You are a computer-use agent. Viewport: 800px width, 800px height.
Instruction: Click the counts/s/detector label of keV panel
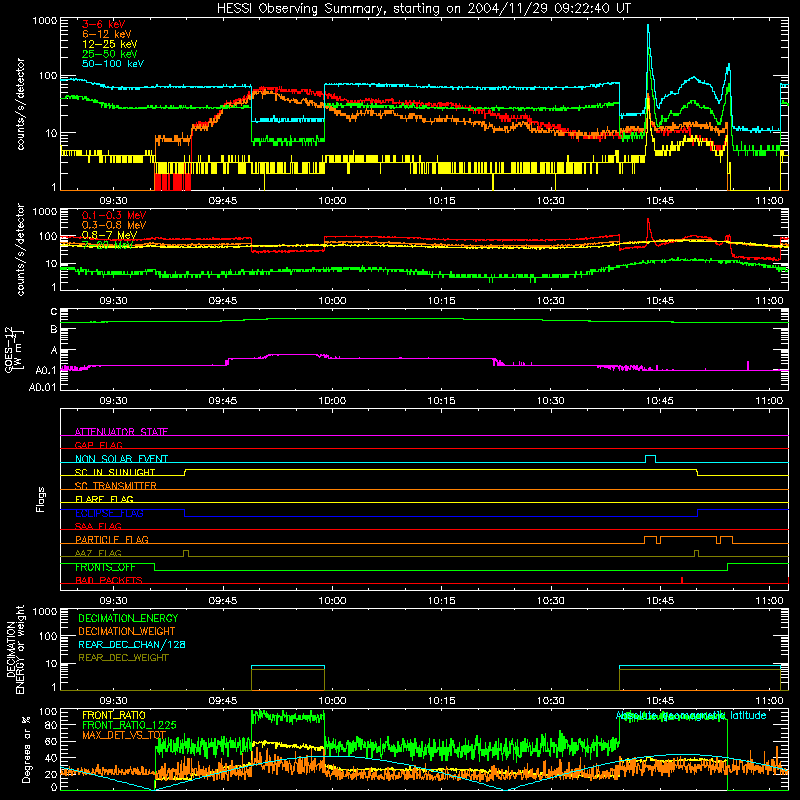click(20, 104)
